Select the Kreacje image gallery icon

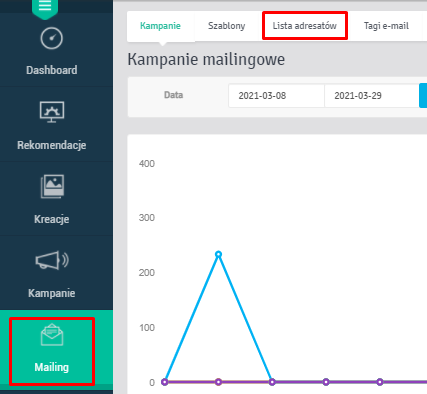click(x=52, y=186)
